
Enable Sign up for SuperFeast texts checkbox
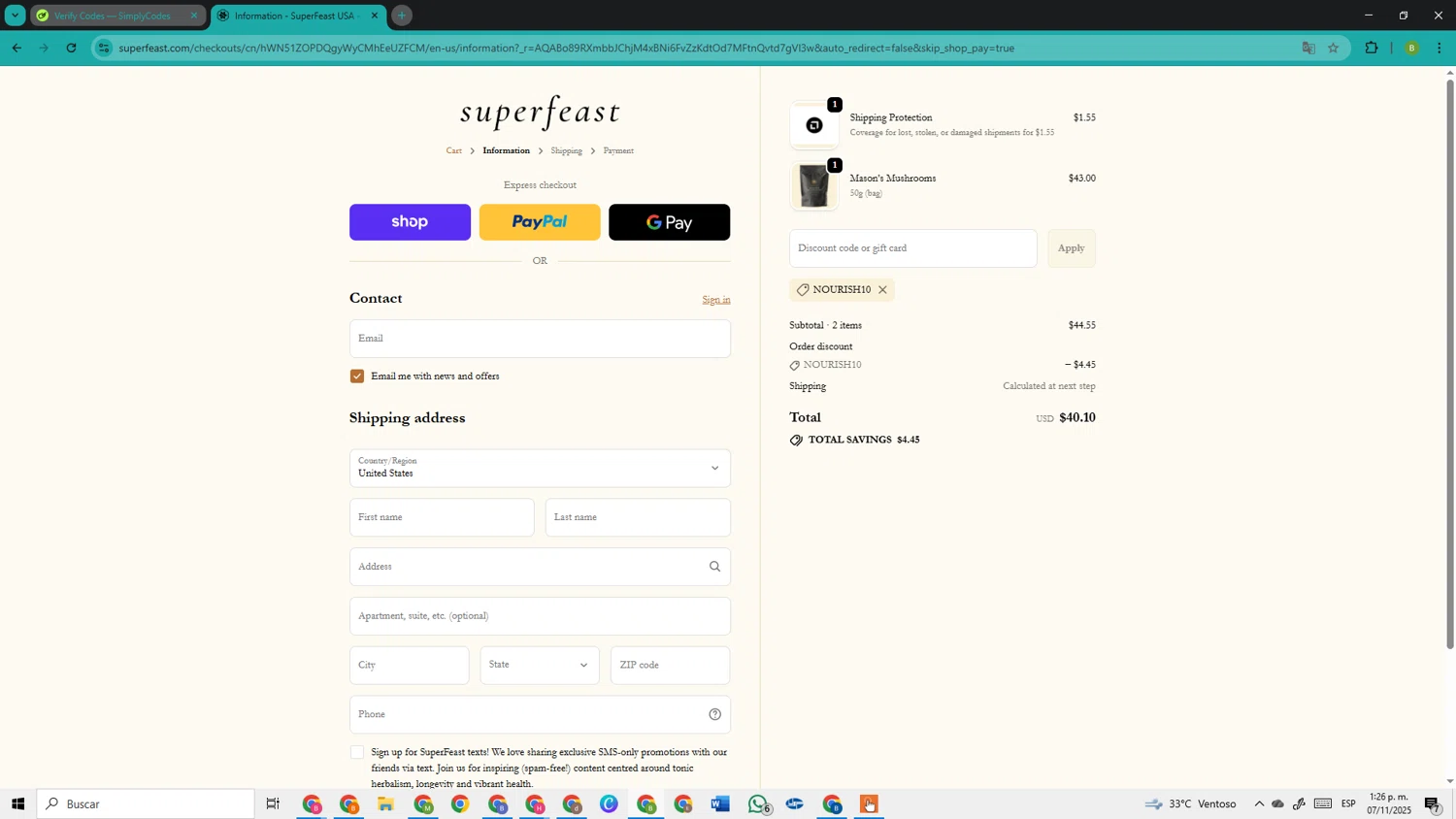click(357, 753)
